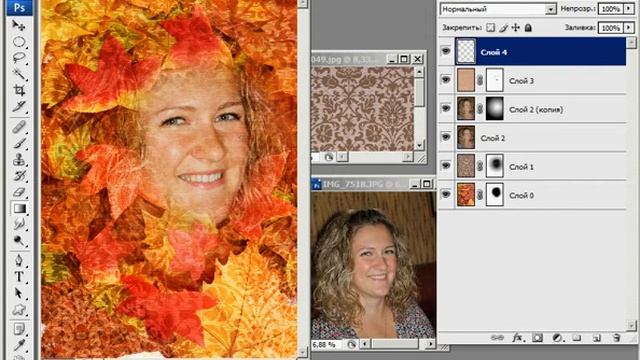Create a new layer group folder
Image resolution: width=640 pixels, height=360 pixels.
577,338
